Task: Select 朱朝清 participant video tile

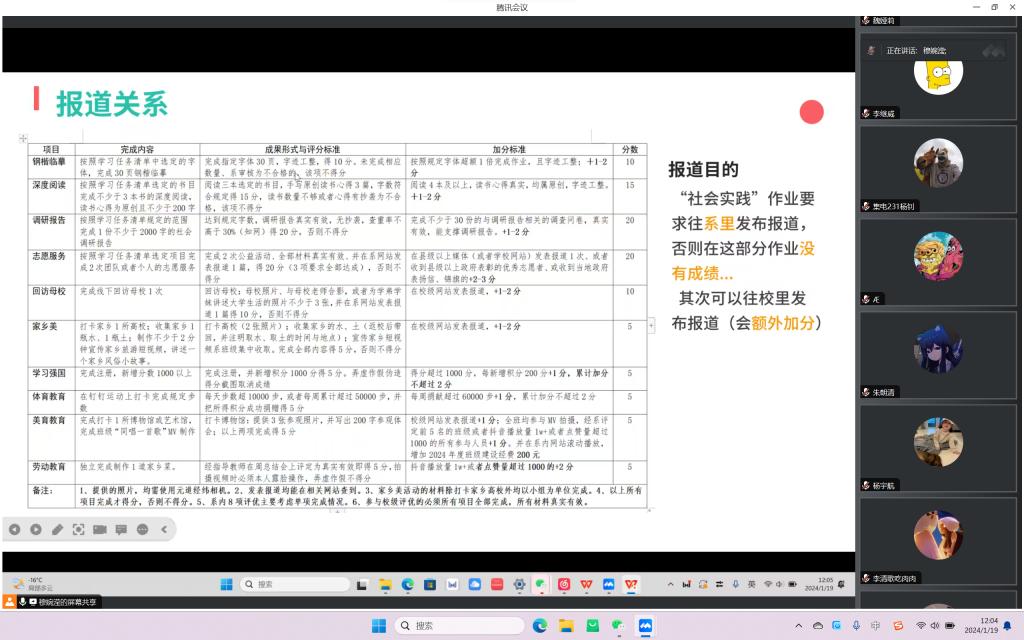Action: tap(938, 349)
